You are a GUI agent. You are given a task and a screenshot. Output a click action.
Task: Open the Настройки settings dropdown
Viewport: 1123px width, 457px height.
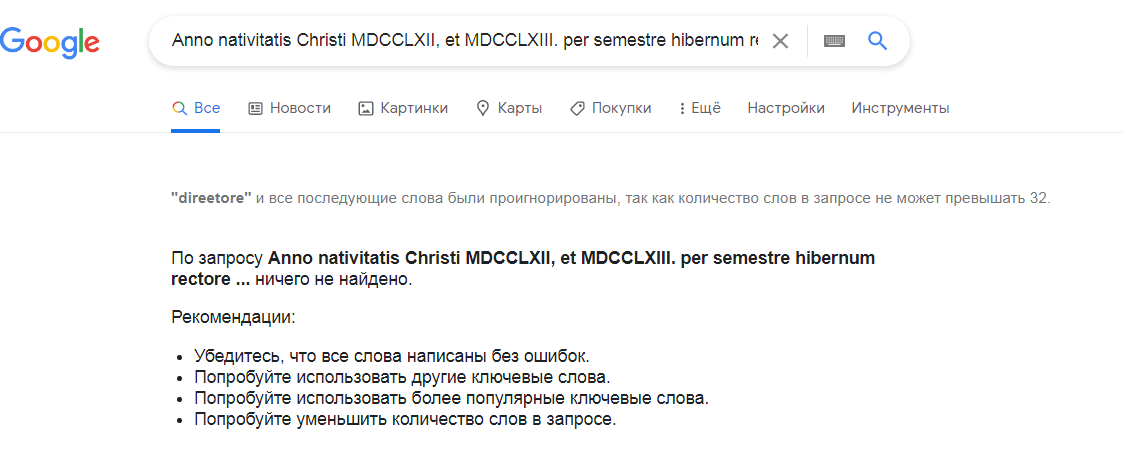pyautogui.click(x=785, y=108)
